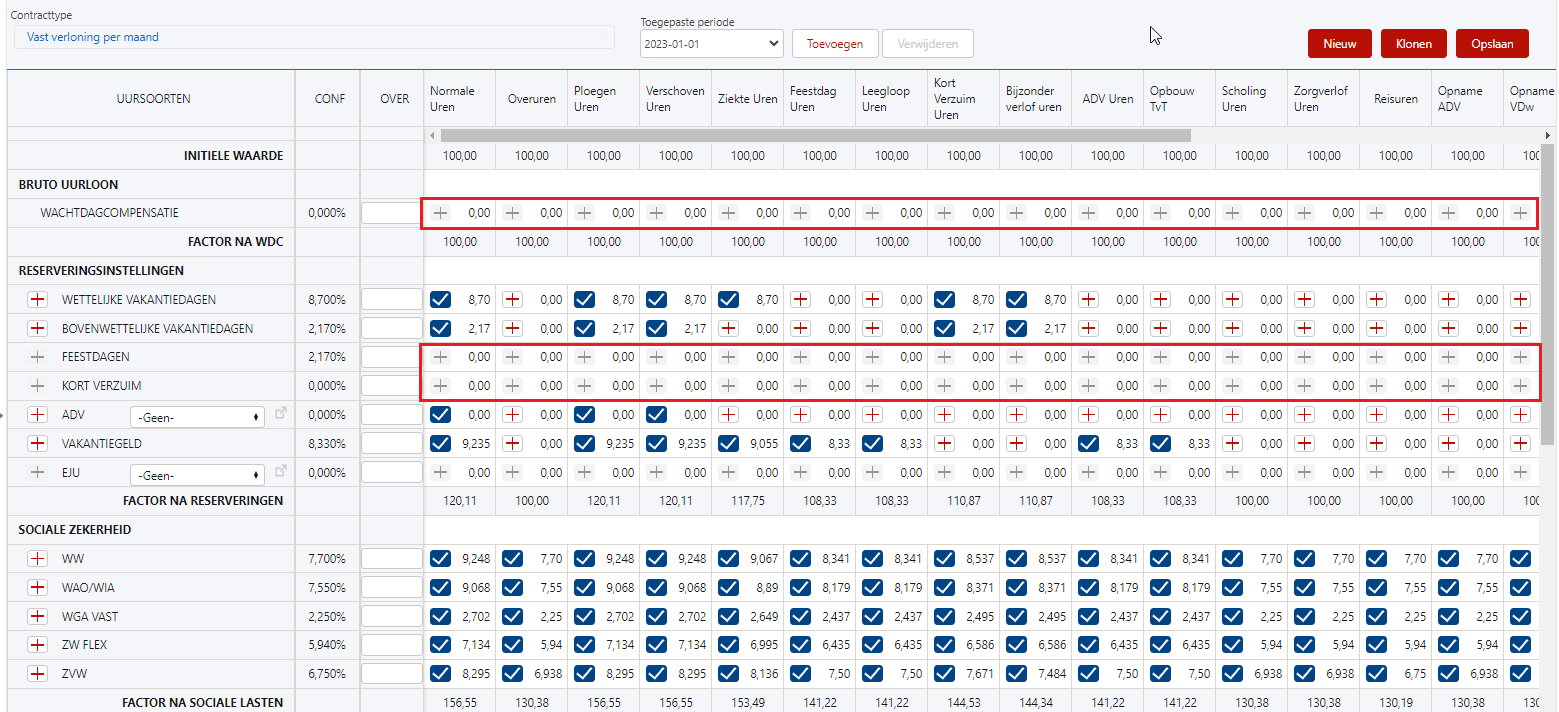Click the SOCIALE ZEKERHEID section label
Viewport: 1559px width, 712px height.
pos(75,529)
